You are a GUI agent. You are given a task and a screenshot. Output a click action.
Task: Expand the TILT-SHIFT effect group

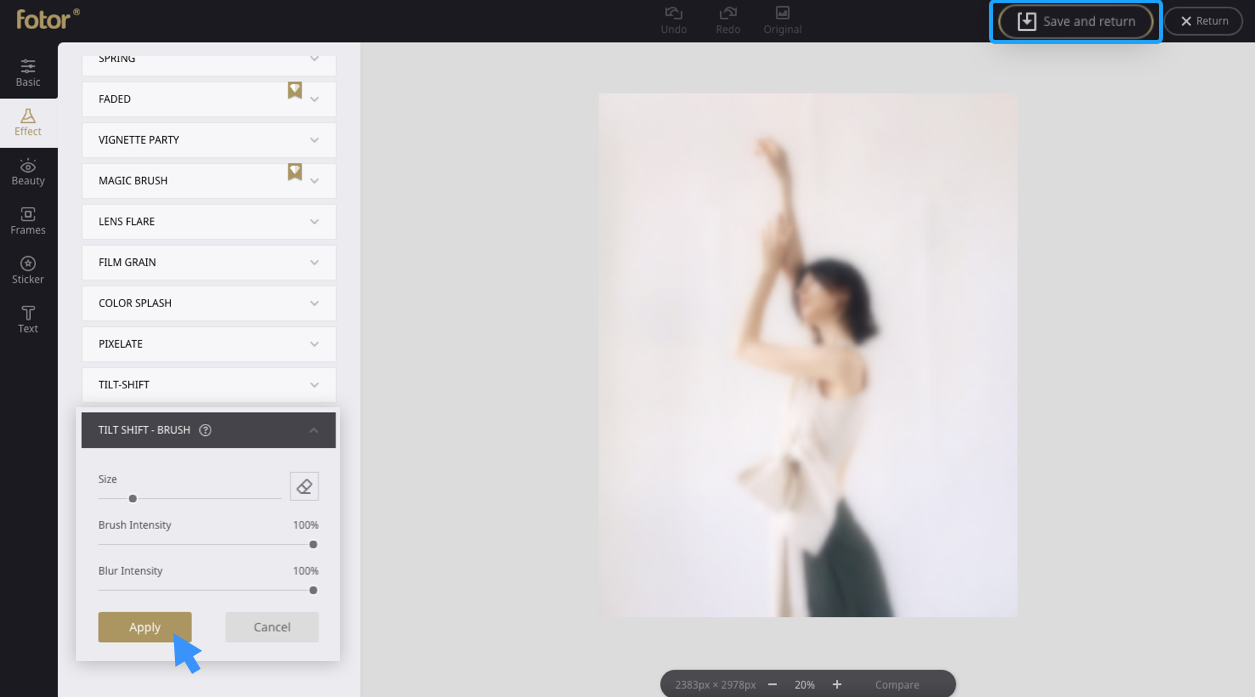209,385
